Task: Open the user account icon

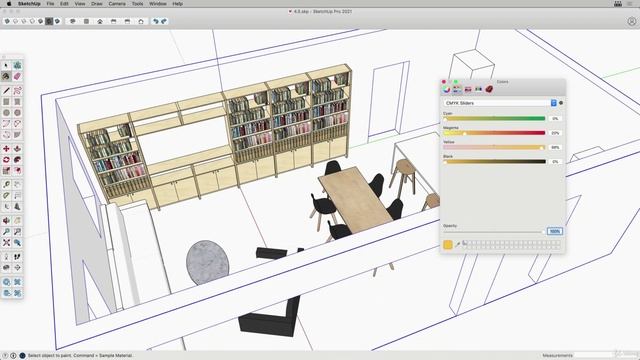Action: (x=631, y=22)
